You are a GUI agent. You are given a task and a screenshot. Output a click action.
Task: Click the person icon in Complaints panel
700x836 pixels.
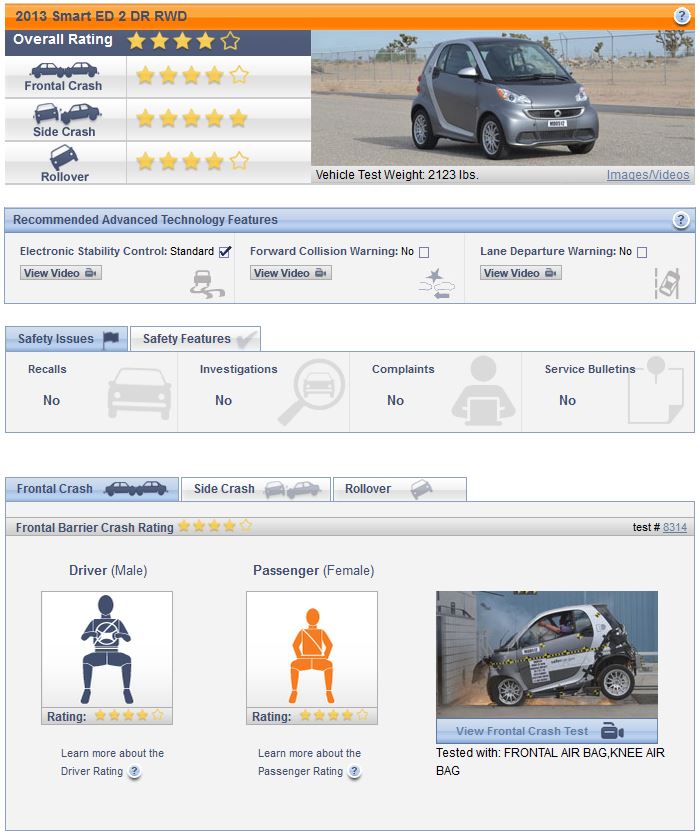click(x=484, y=391)
